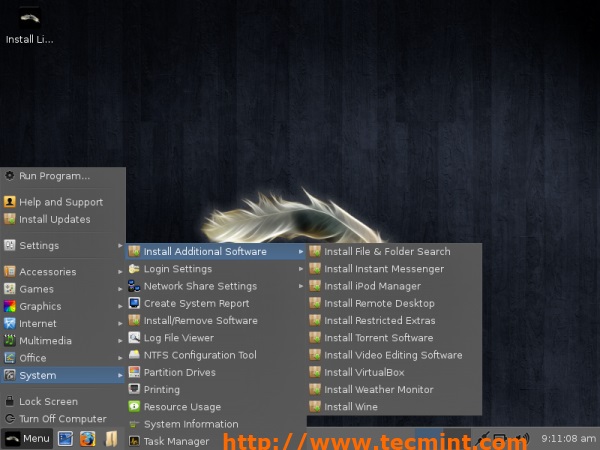Screen dimensions: 600x450
Task: Expand the Internet submenu arrow
Action: (120, 323)
